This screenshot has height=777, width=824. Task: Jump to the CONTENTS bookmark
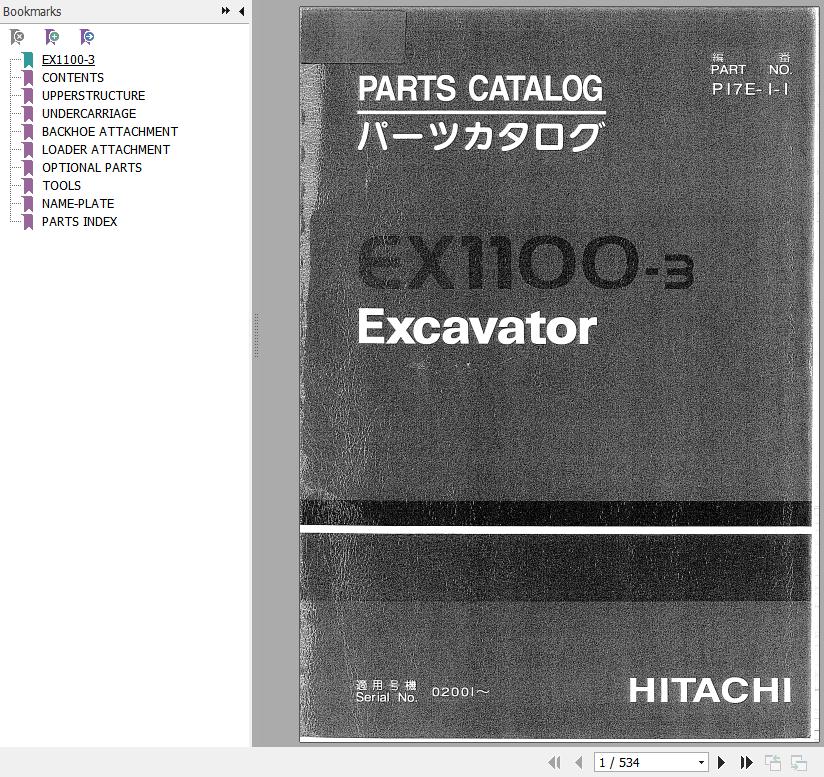tap(73, 78)
